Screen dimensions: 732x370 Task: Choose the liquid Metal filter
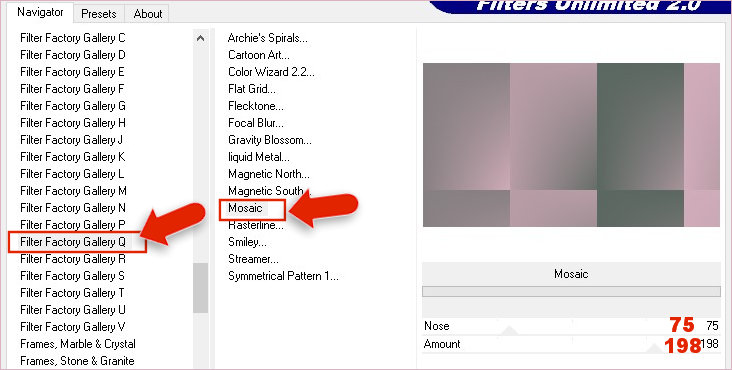[259, 157]
